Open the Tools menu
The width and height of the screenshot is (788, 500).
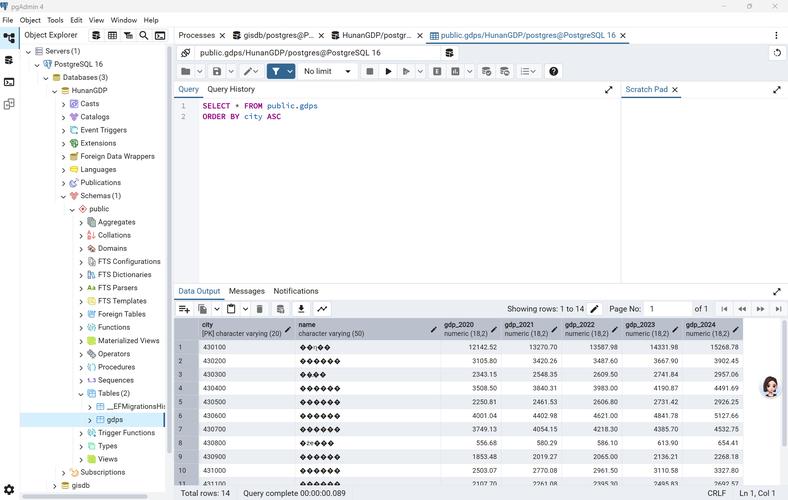(55, 20)
